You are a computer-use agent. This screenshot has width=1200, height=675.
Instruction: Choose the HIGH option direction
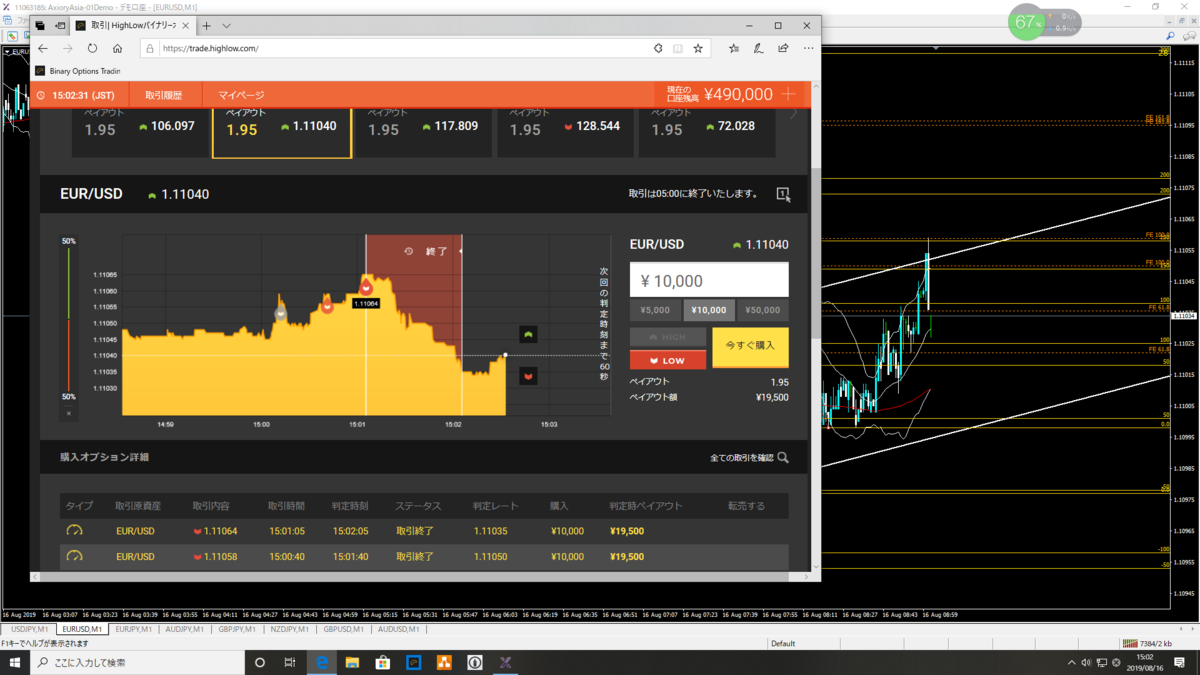[x=668, y=337]
